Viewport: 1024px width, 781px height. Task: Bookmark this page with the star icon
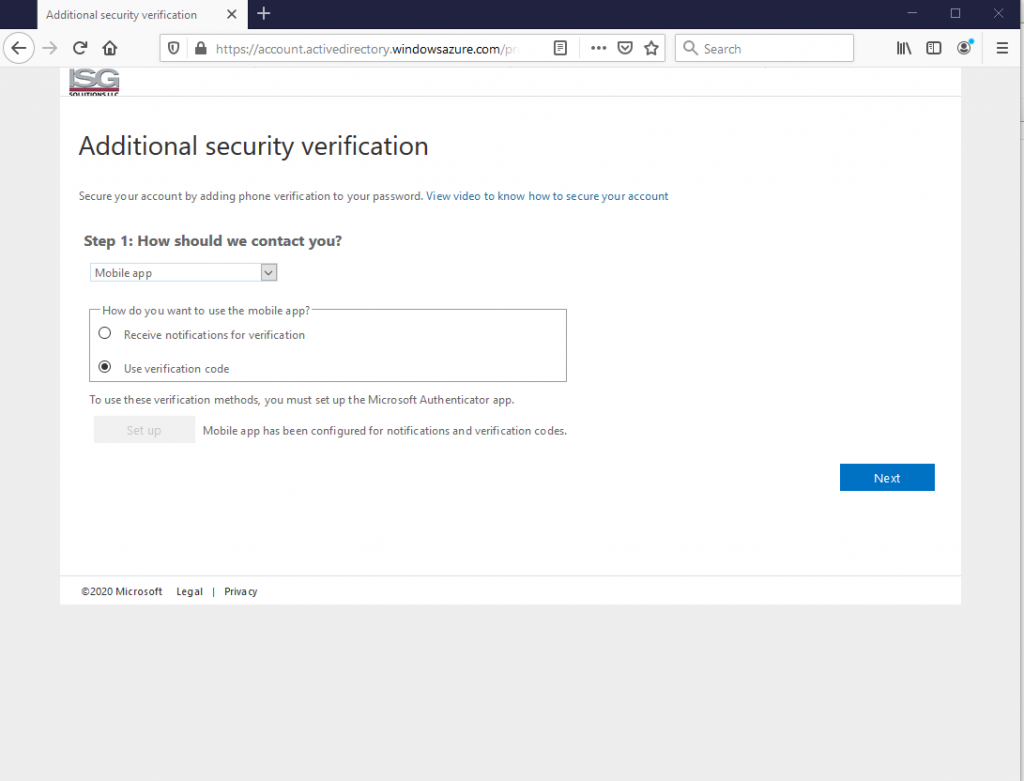point(651,48)
